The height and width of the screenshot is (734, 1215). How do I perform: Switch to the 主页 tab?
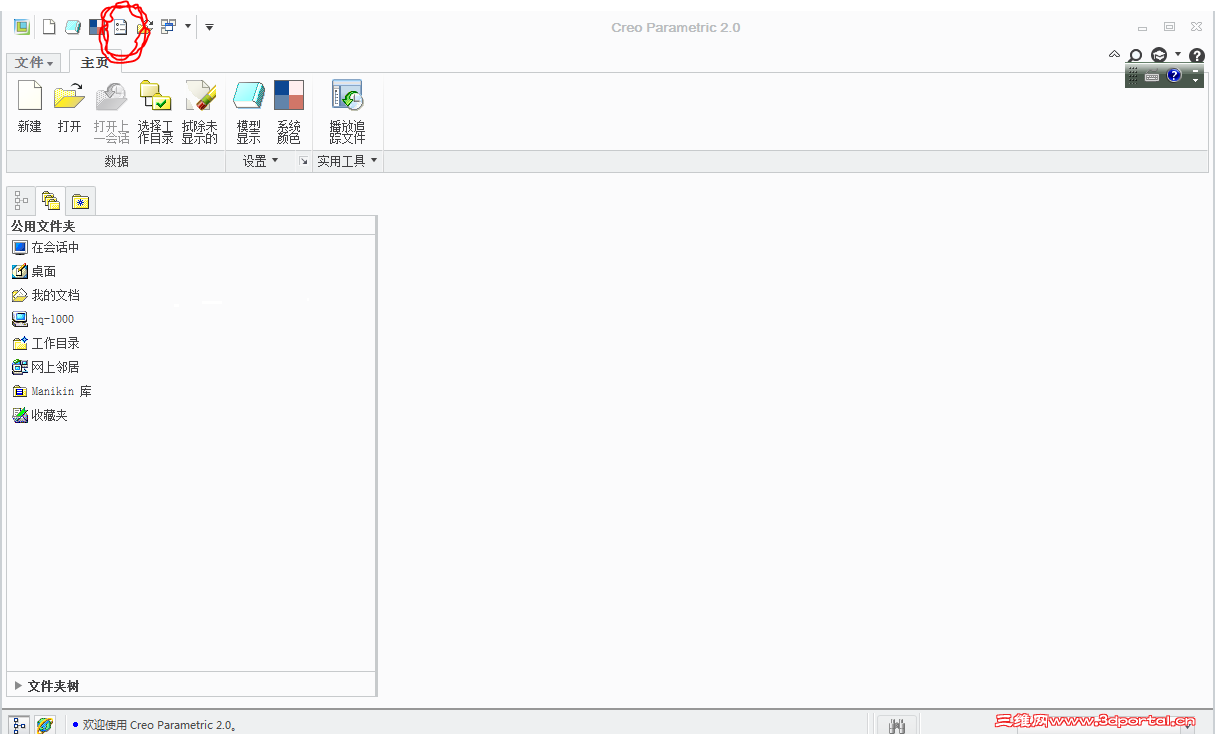point(94,63)
